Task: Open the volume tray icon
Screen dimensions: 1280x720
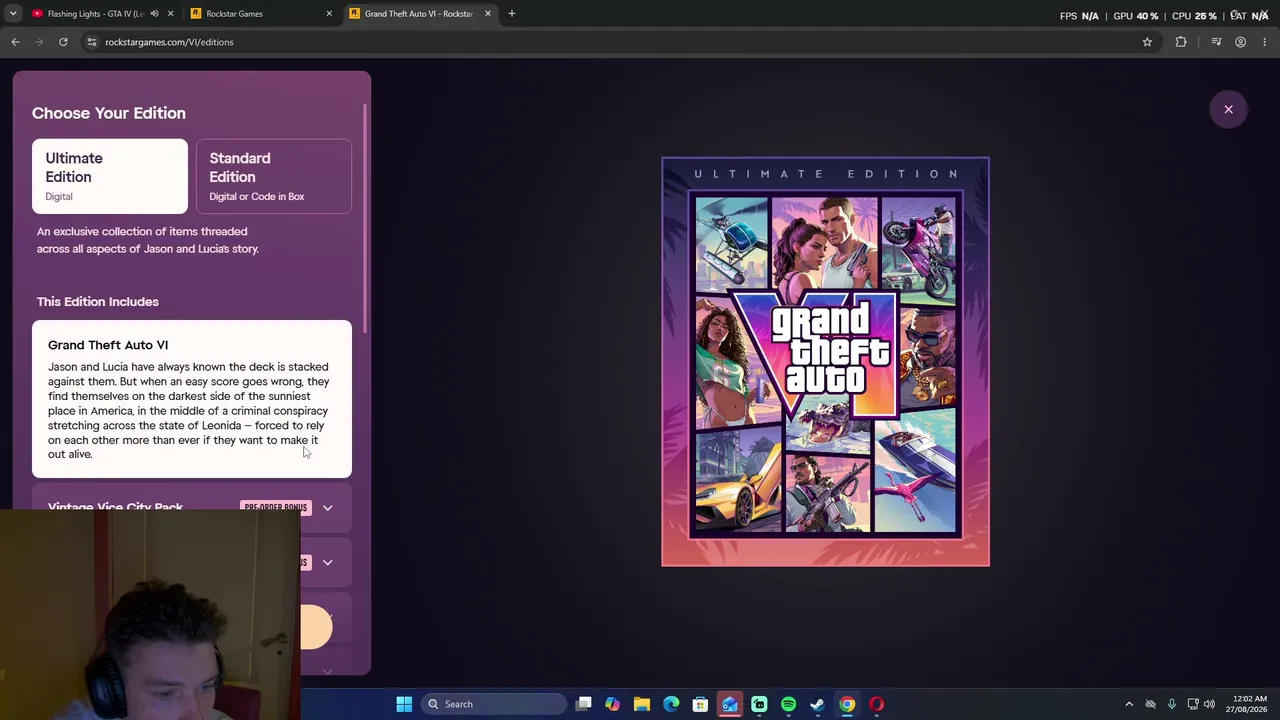Action: point(1209,704)
